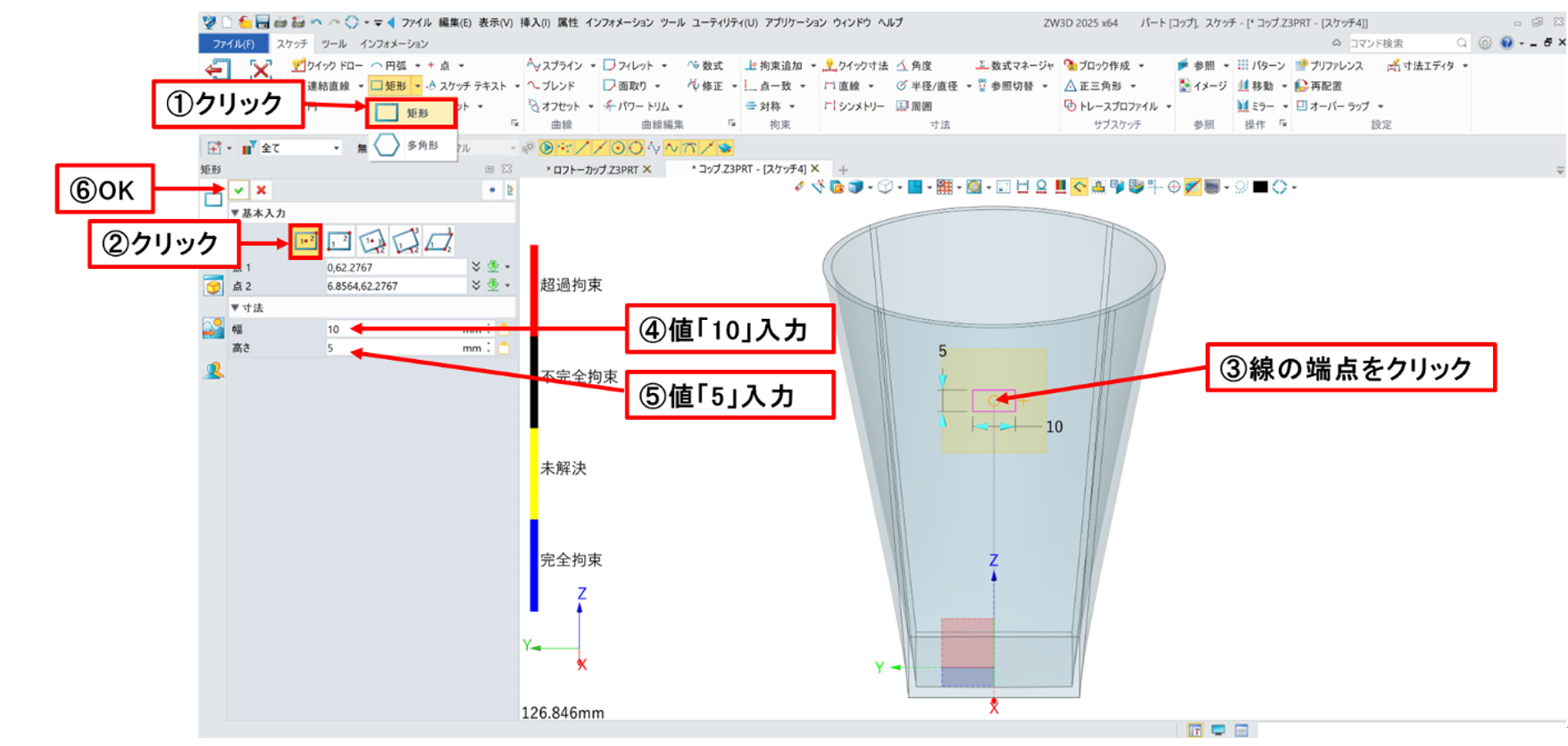
Task: Select the Equilateral Triangle (正三角形) tool
Action: (1093, 86)
